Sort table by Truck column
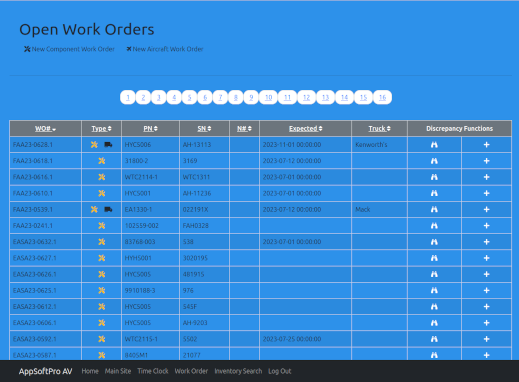Screen dimensions: 519x382 [379, 129]
